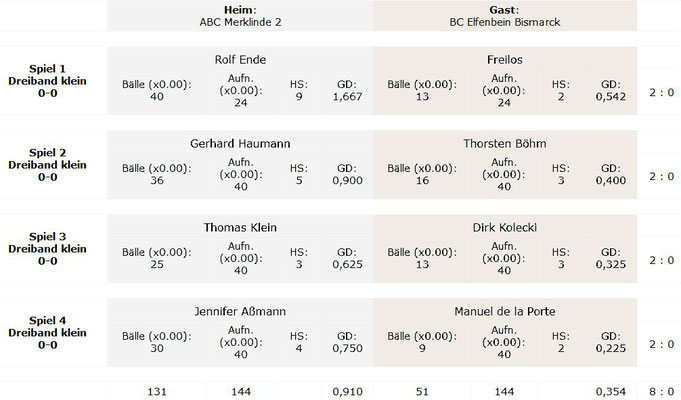Click Rolf Ende's GD value 1,667

point(347,96)
